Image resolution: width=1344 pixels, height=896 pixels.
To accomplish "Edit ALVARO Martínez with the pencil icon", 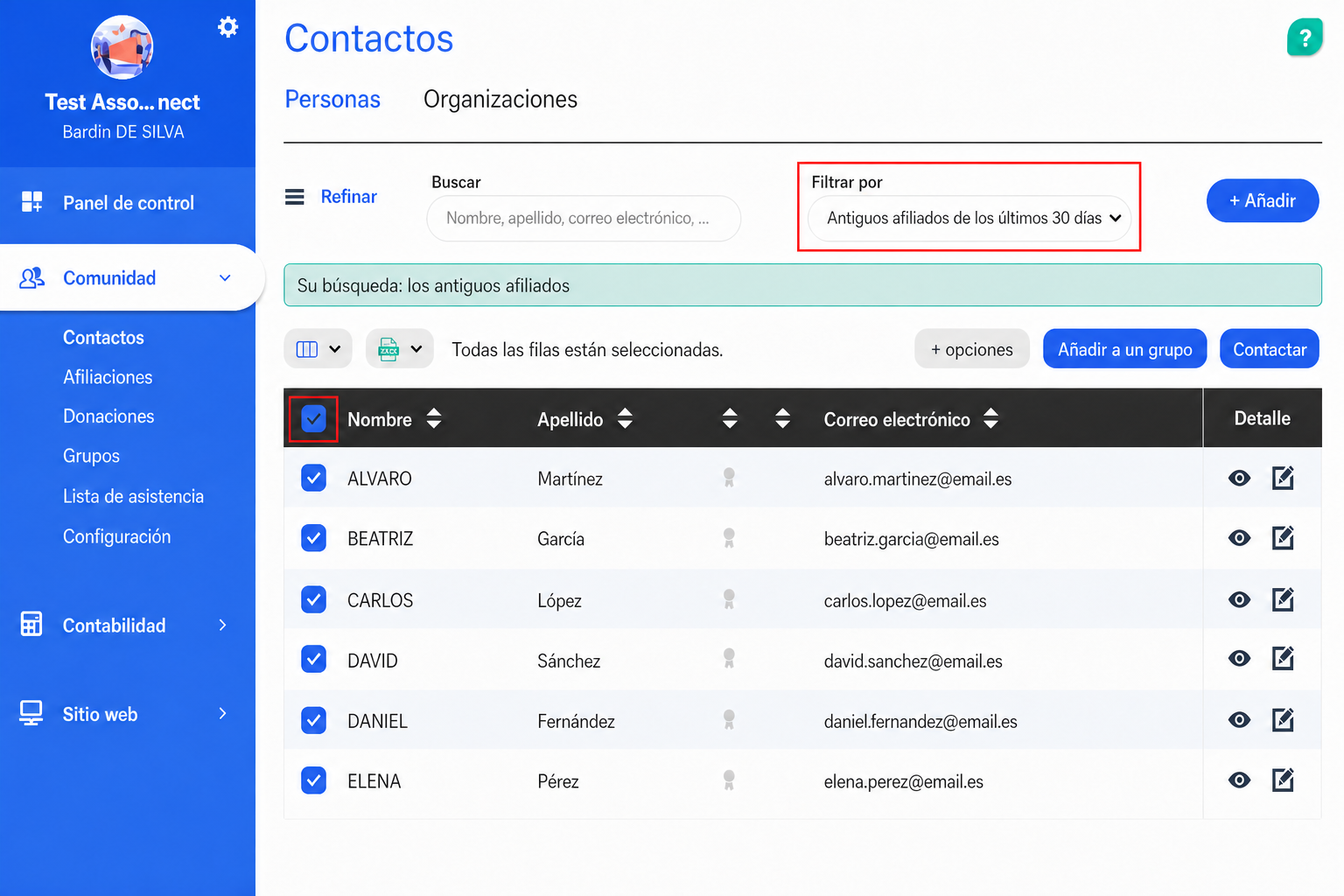I will (x=1283, y=478).
